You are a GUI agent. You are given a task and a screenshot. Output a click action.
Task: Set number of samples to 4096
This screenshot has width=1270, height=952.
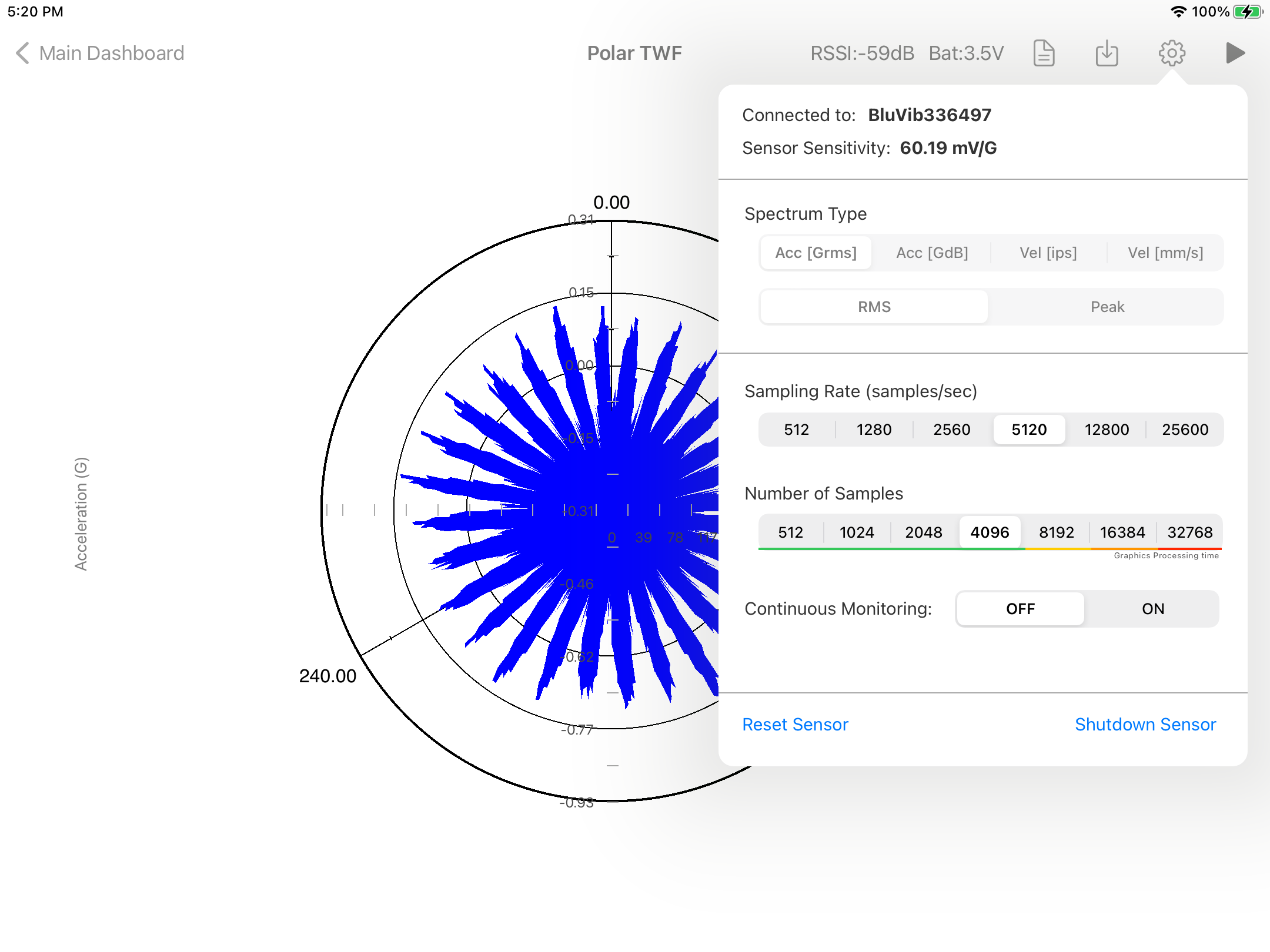(x=990, y=532)
